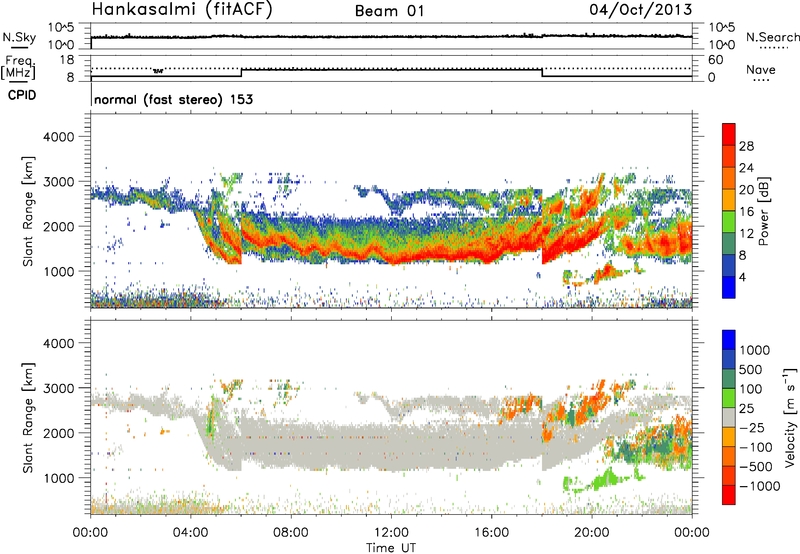Click the "04:00" time tick label
The width and height of the screenshot is (800, 554).
[x=190, y=533]
